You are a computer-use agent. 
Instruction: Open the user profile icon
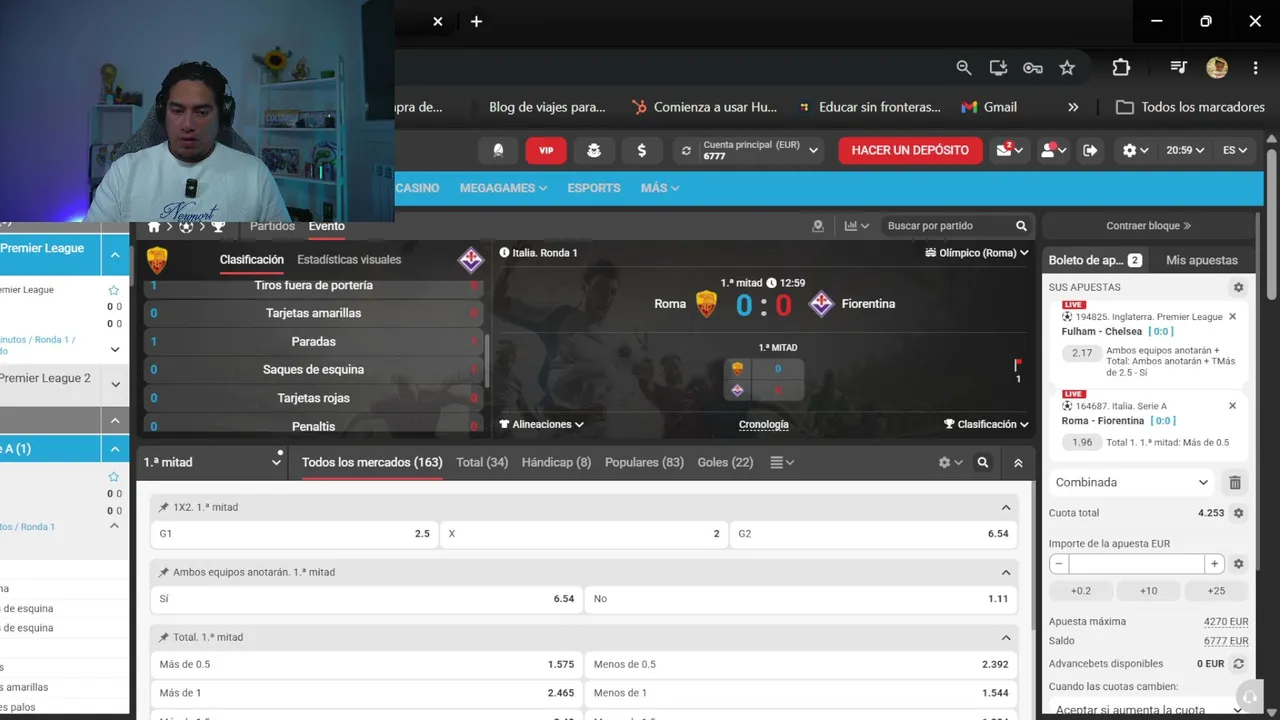click(1052, 150)
